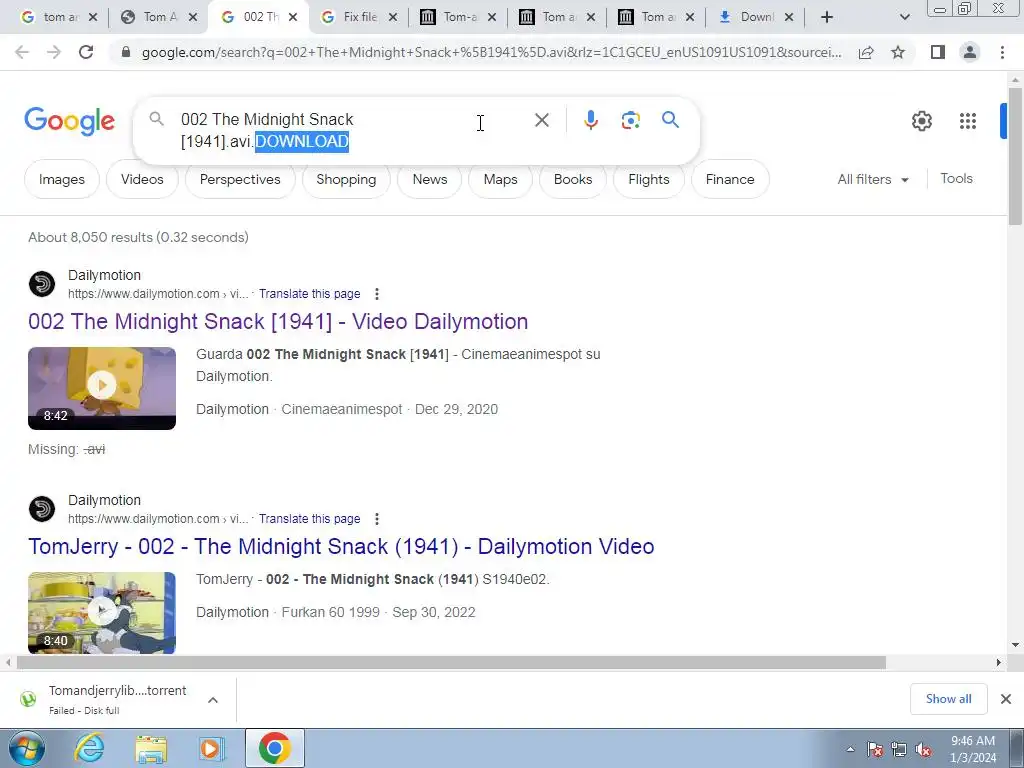Filter results by Maps
1024x768 pixels.
pos(500,179)
